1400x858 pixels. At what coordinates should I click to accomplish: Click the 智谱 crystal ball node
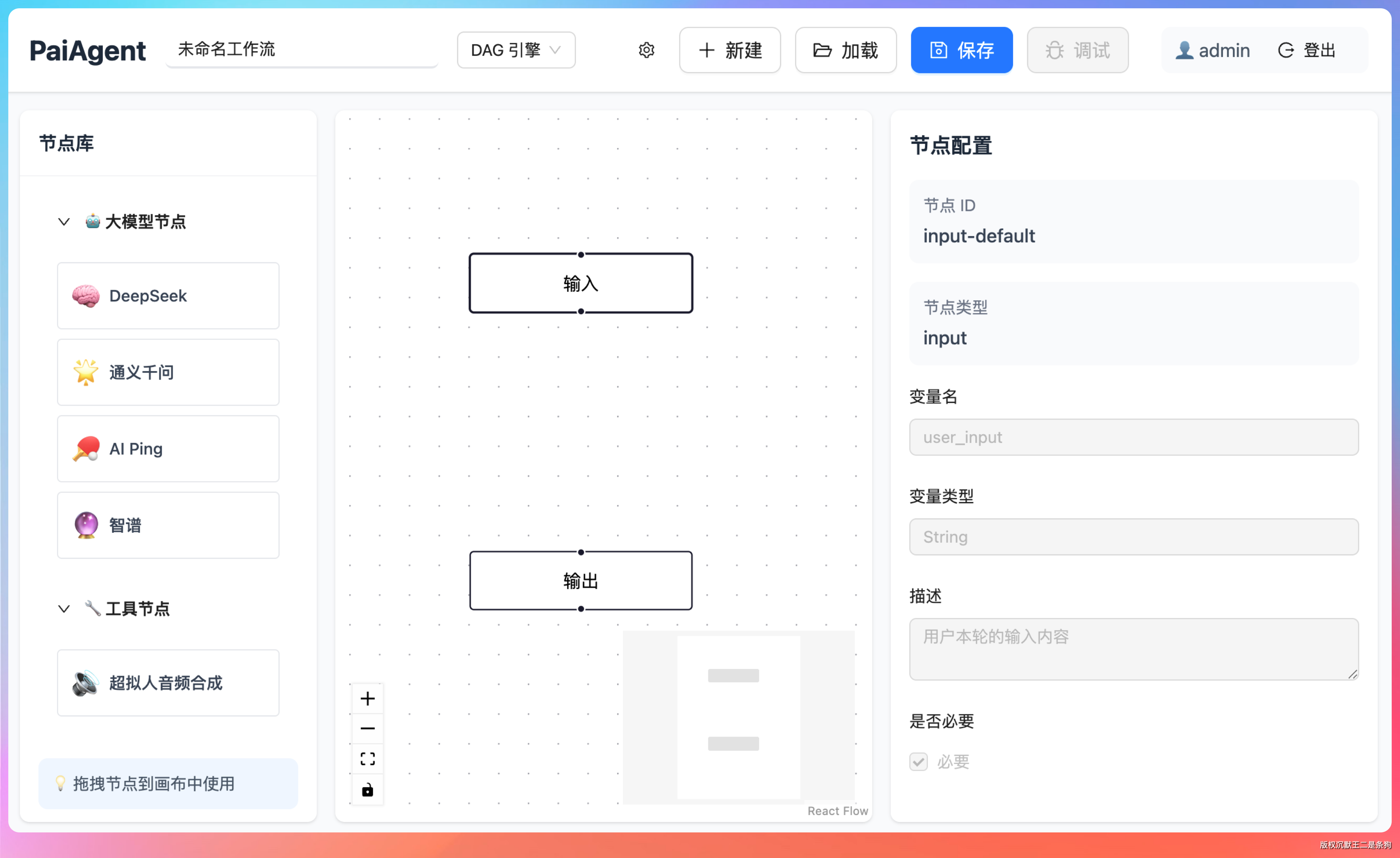click(x=168, y=525)
